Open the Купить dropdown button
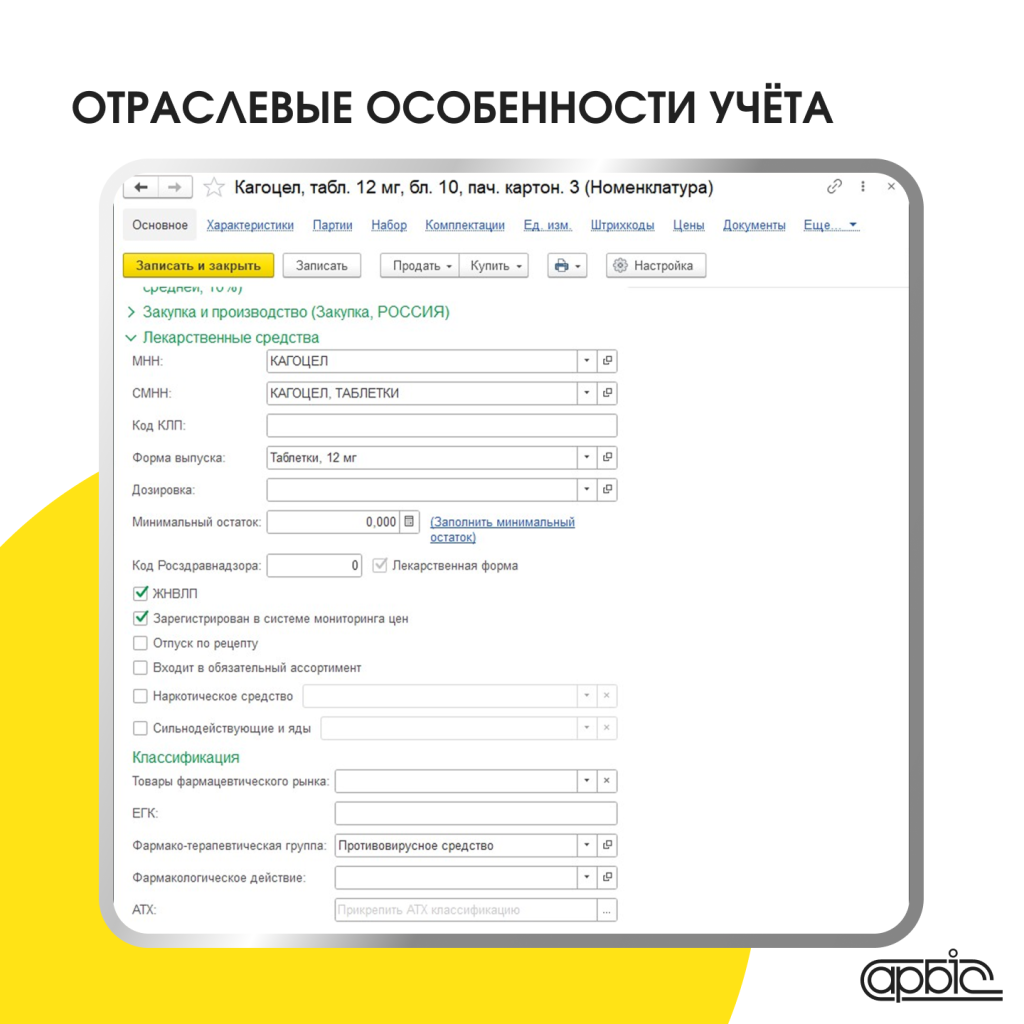The width and height of the screenshot is (1024, 1024). click(494, 266)
